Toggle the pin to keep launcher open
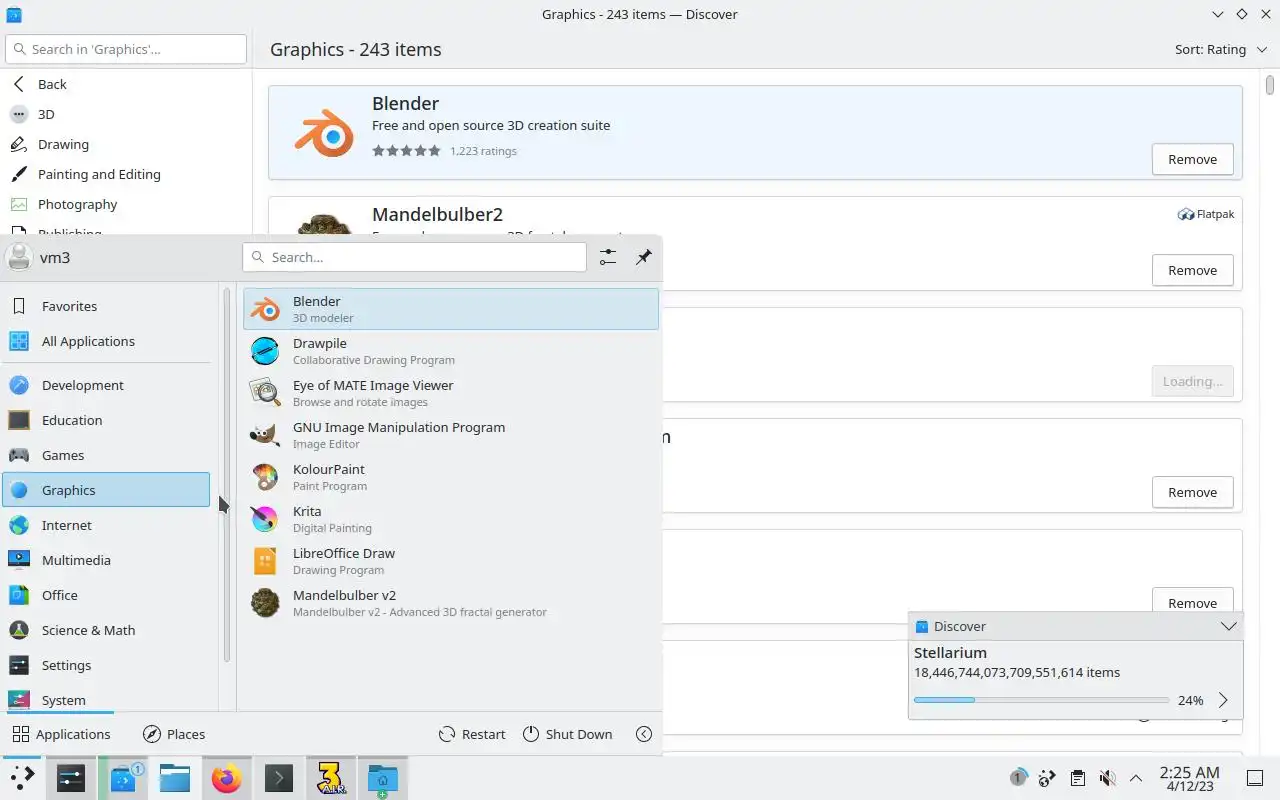 tap(644, 257)
